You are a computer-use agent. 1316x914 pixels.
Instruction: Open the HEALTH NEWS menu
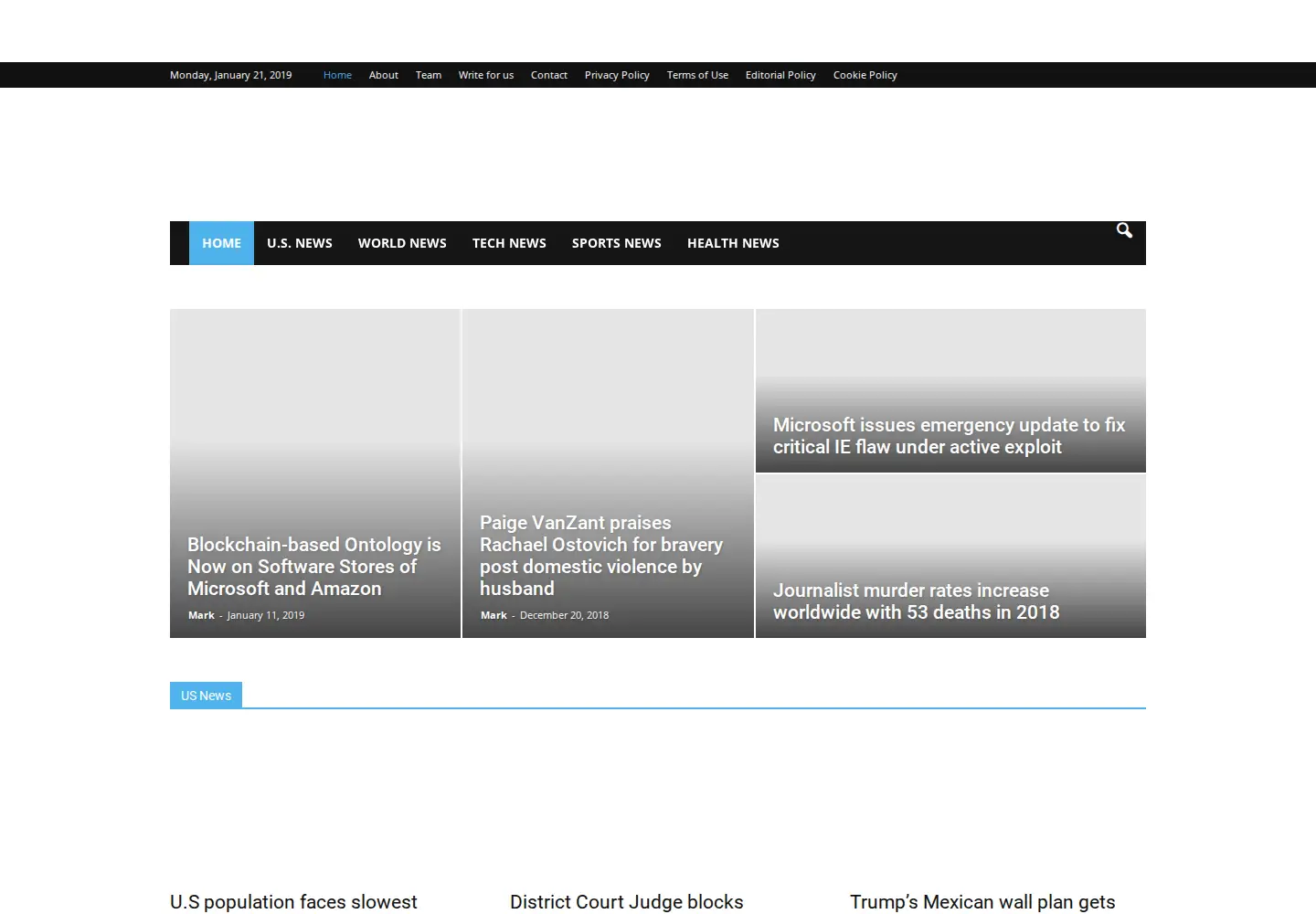pyautogui.click(x=733, y=243)
